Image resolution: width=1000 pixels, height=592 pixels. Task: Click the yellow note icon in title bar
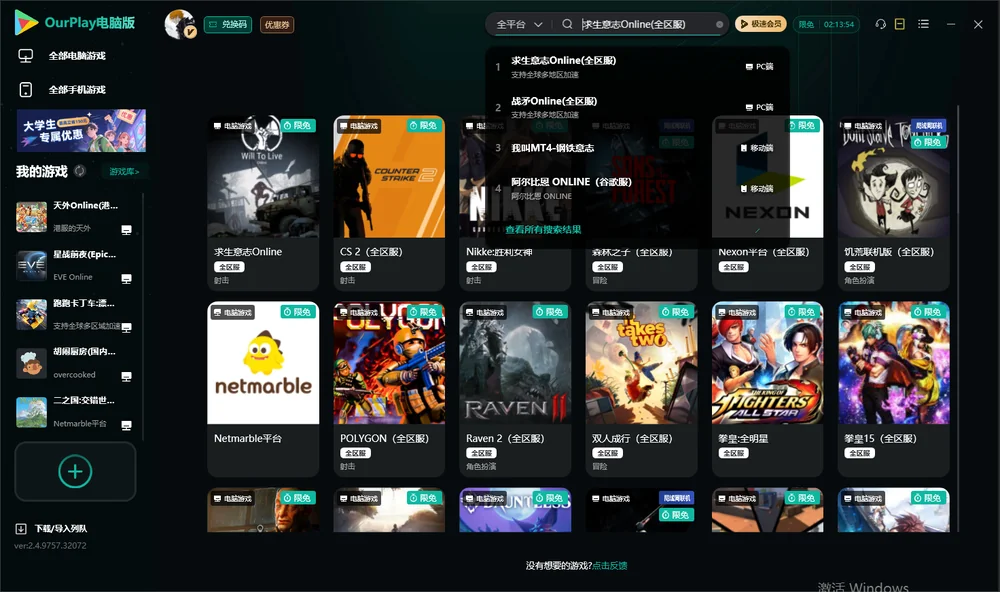[900, 24]
